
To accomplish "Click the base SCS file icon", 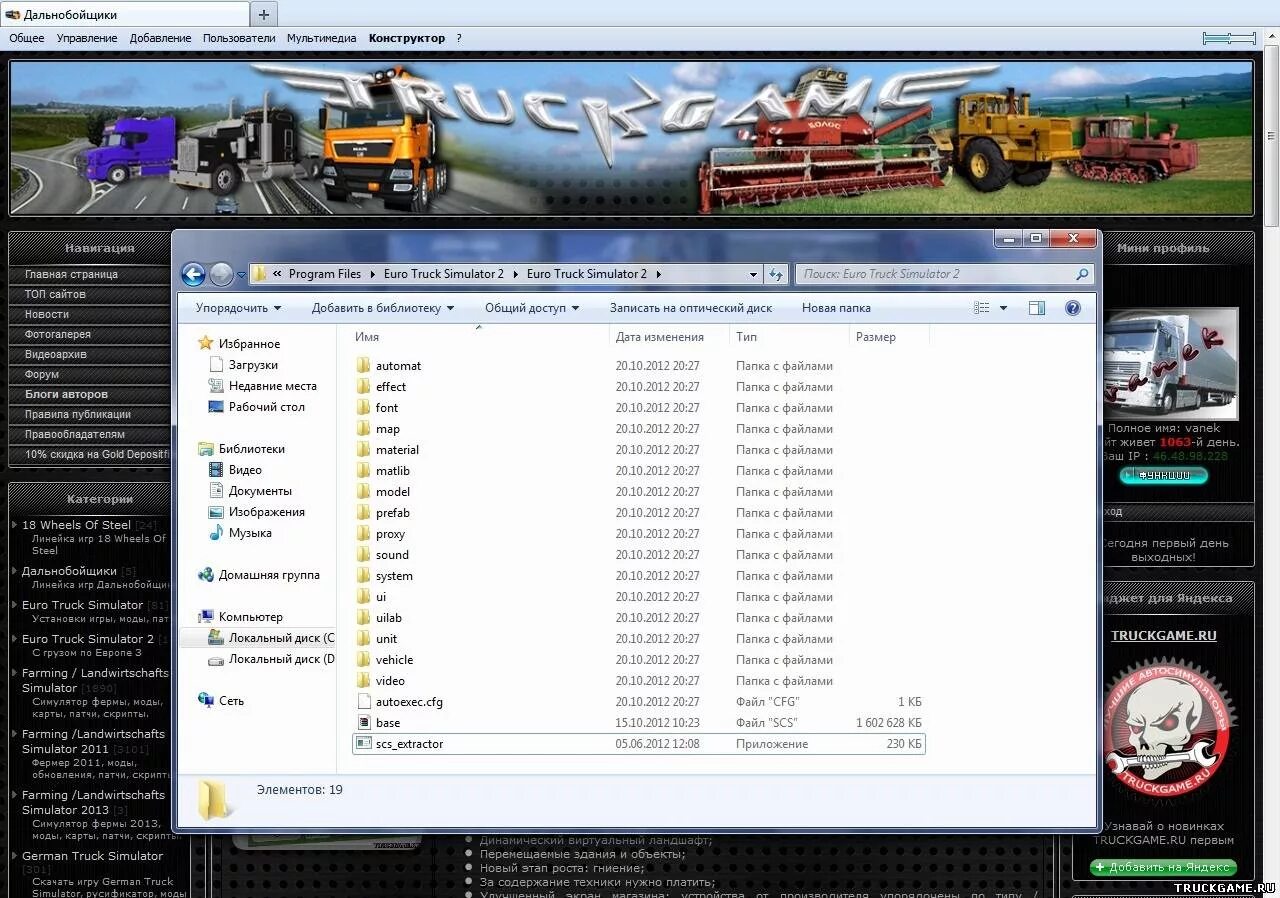I will click(364, 723).
